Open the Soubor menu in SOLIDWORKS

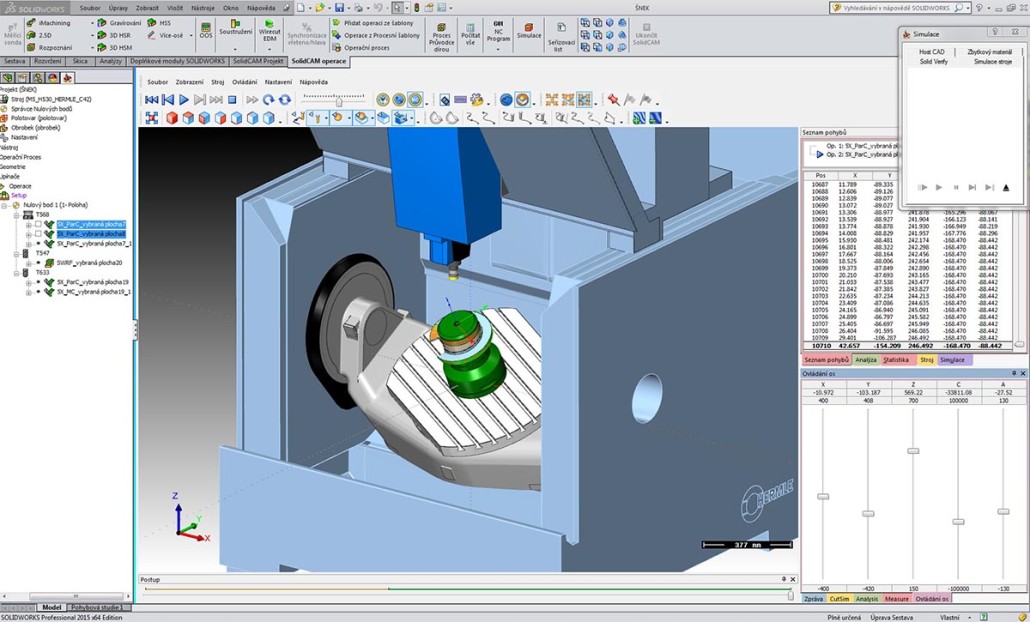pos(90,8)
